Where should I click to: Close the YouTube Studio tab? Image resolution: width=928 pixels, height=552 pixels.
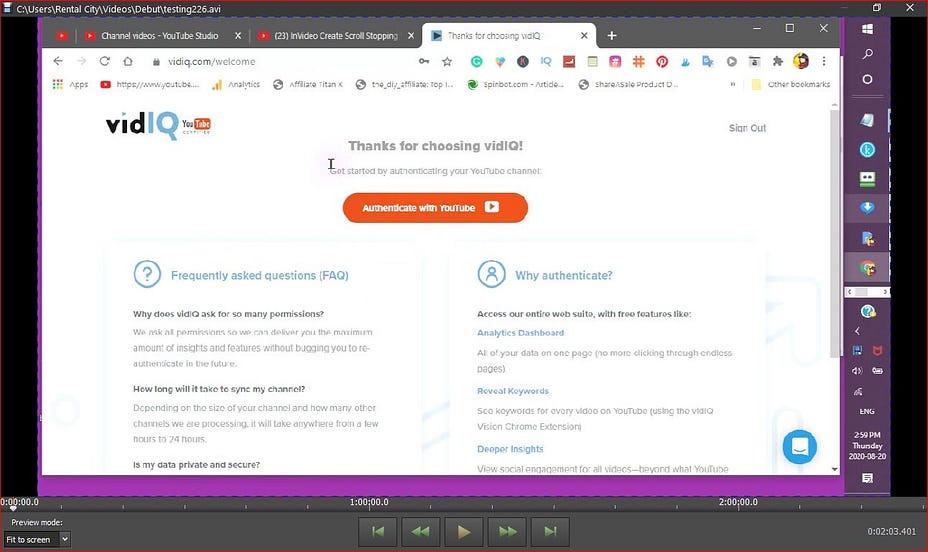[x=238, y=35]
